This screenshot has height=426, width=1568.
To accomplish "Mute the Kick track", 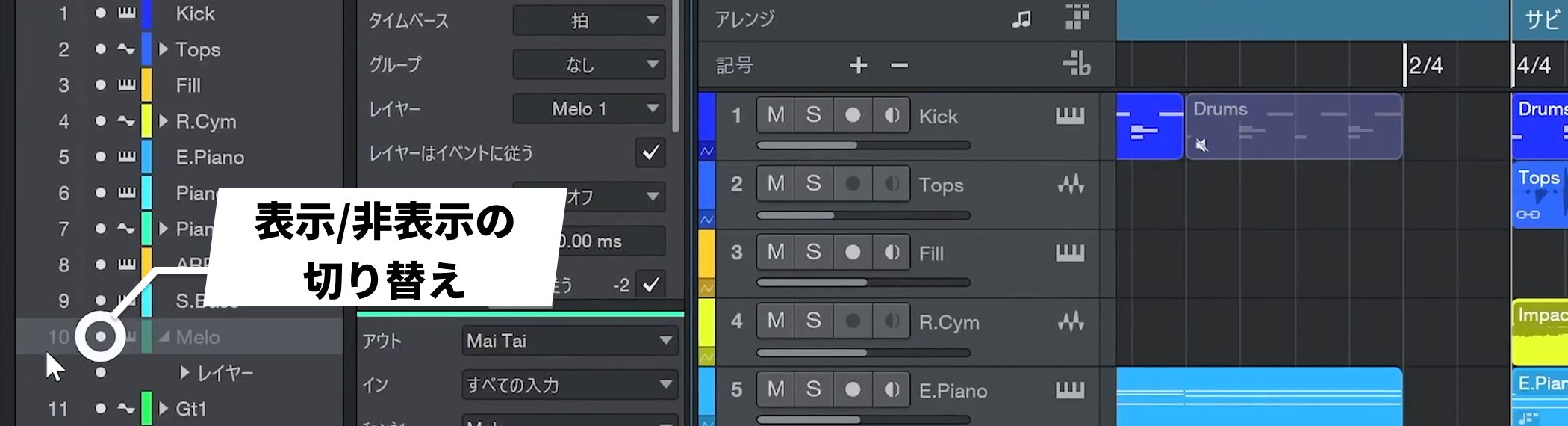I will click(776, 115).
